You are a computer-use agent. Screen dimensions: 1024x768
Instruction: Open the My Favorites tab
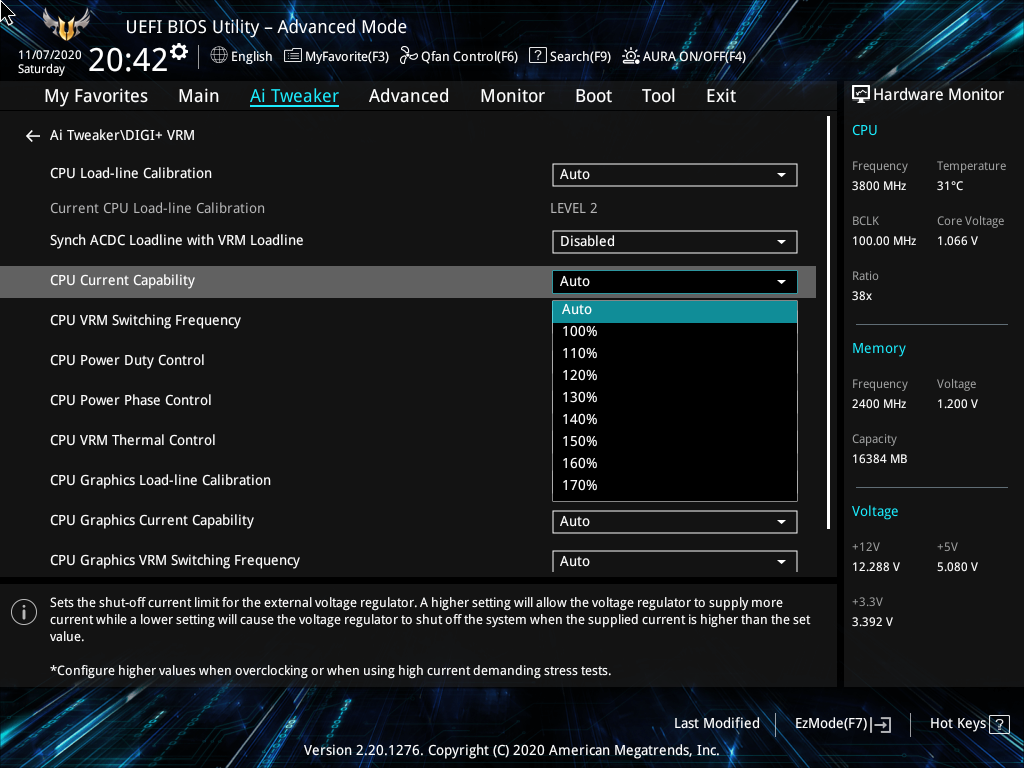pyautogui.click(x=96, y=96)
